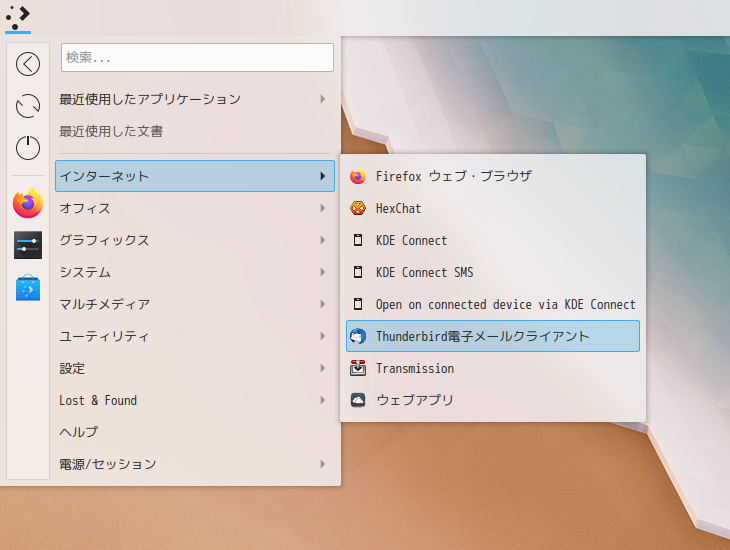Screen dimensions: 730x550
Task: Expand arrow next to システム
Action: (x=323, y=272)
